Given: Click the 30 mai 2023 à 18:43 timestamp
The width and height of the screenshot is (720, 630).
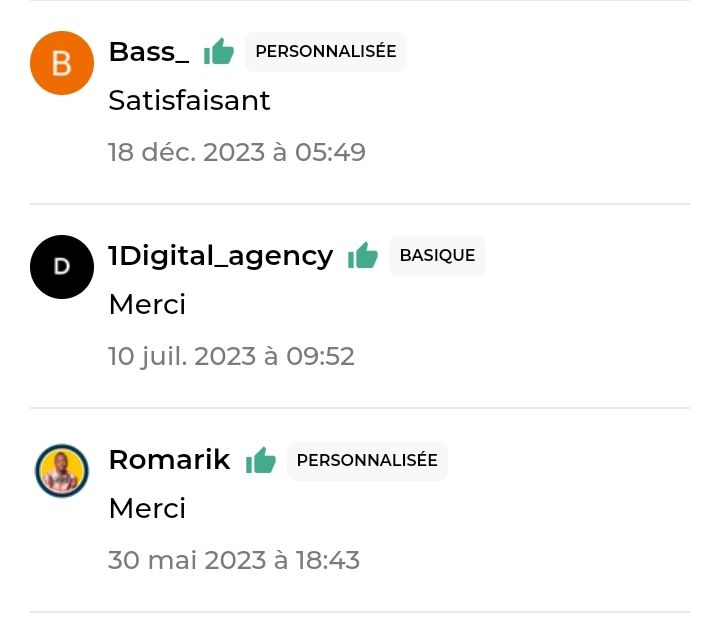Looking at the screenshot, I should coord(234,560).
